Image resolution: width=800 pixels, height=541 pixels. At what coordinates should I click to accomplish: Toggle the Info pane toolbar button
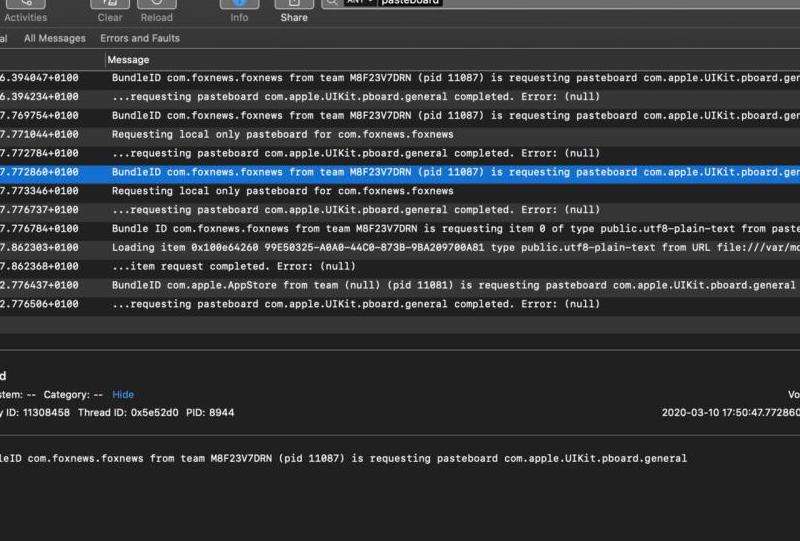239,10
